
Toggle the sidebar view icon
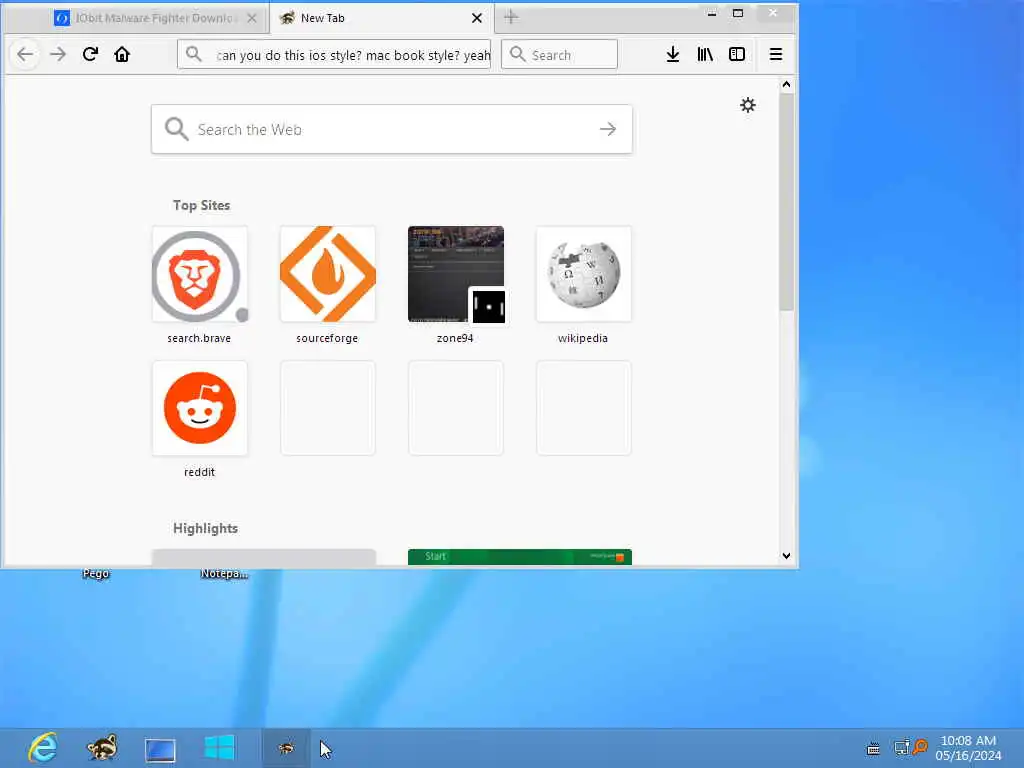pos(737,54)
